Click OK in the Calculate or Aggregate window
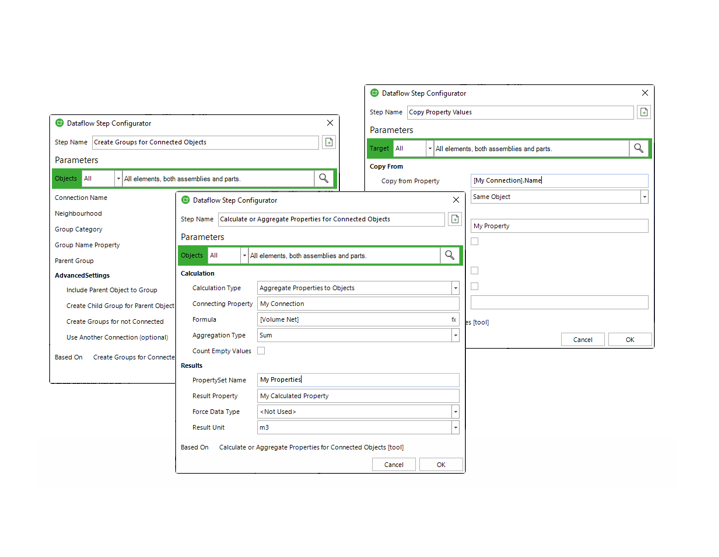 [x=441, y=464]
